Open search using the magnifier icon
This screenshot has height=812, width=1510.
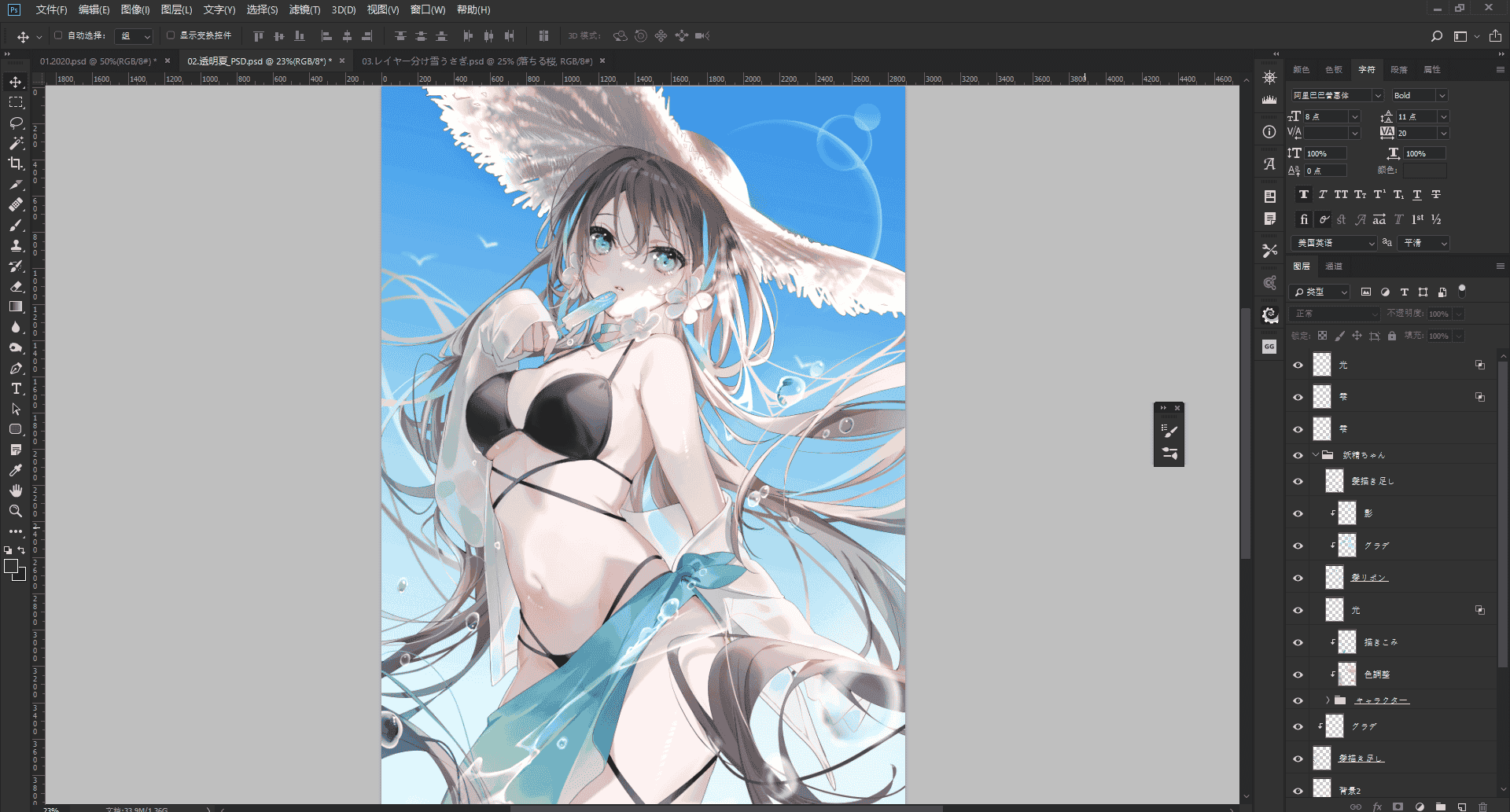click(x=1436, y=36)
